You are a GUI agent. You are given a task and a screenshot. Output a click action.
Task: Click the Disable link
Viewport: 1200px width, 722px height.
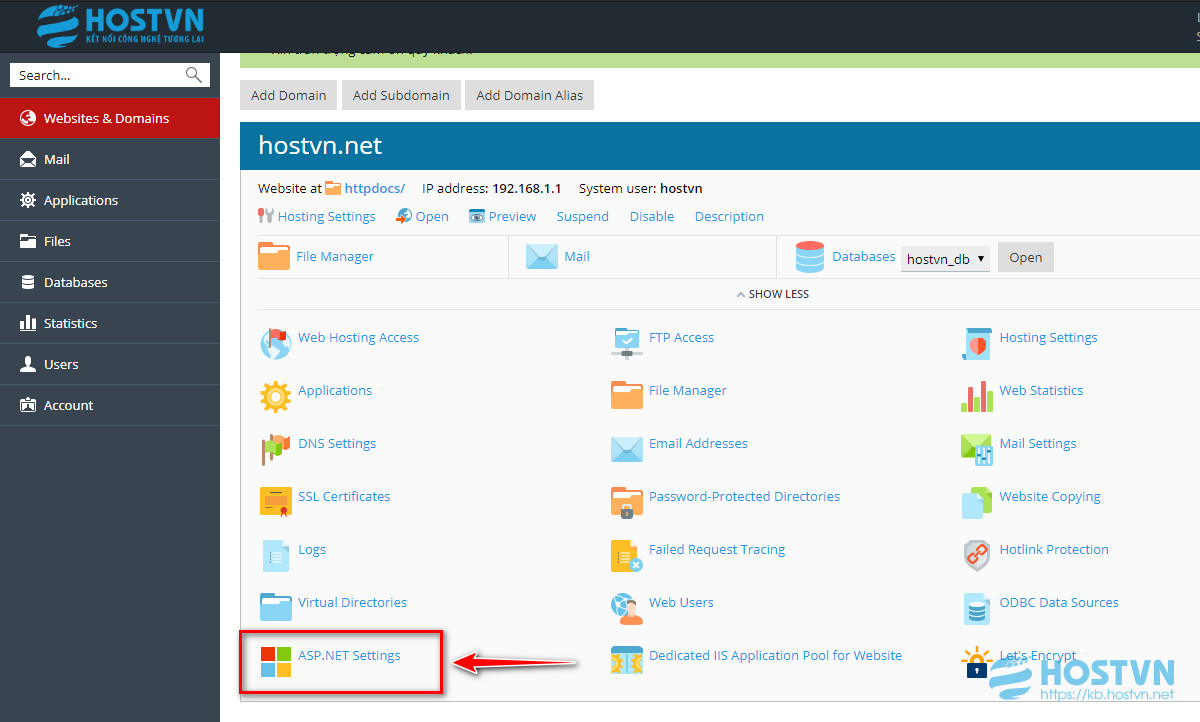[x=652, y=216]
